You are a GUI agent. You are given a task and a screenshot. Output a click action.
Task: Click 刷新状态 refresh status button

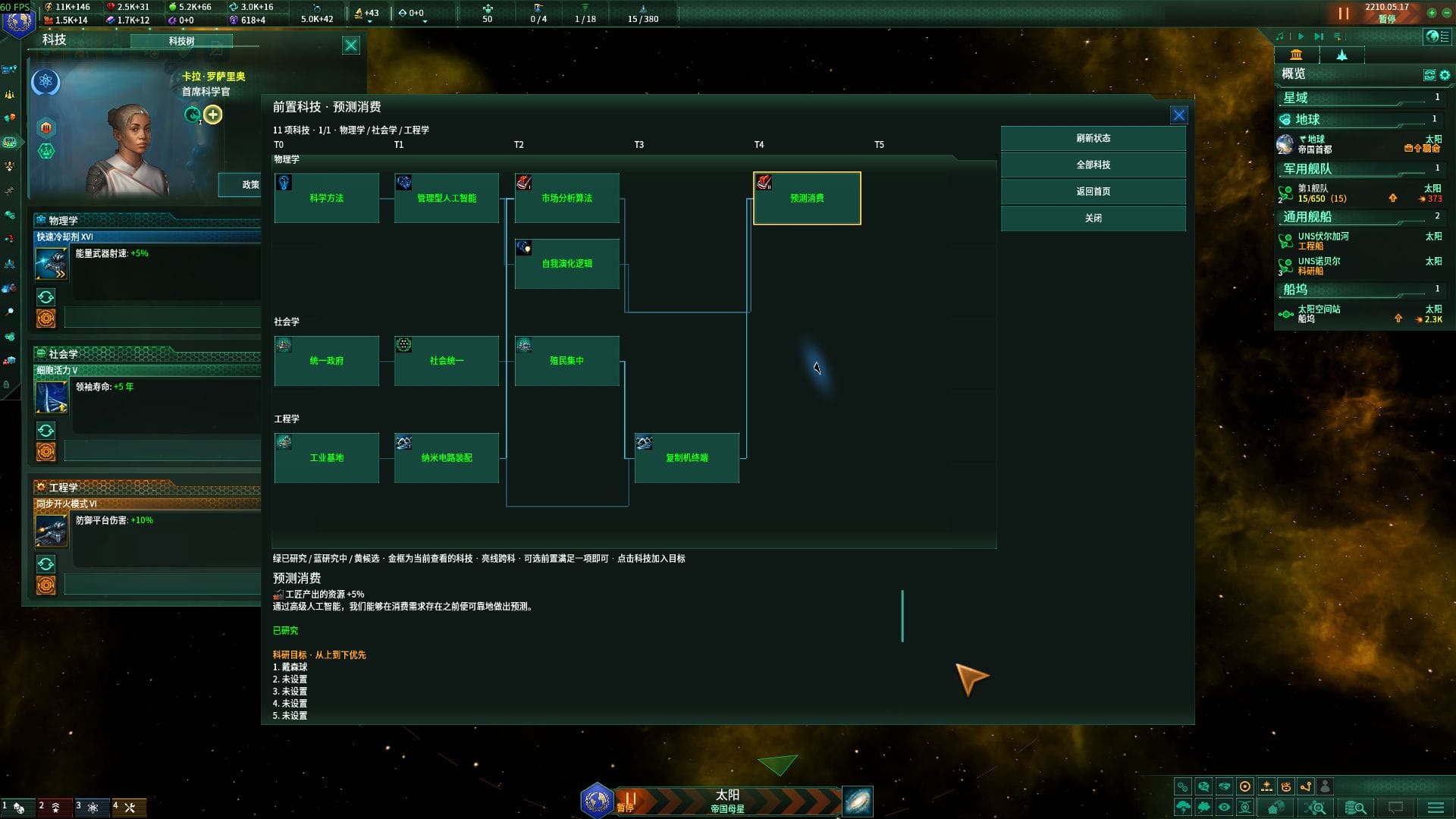coord(1093,138)
